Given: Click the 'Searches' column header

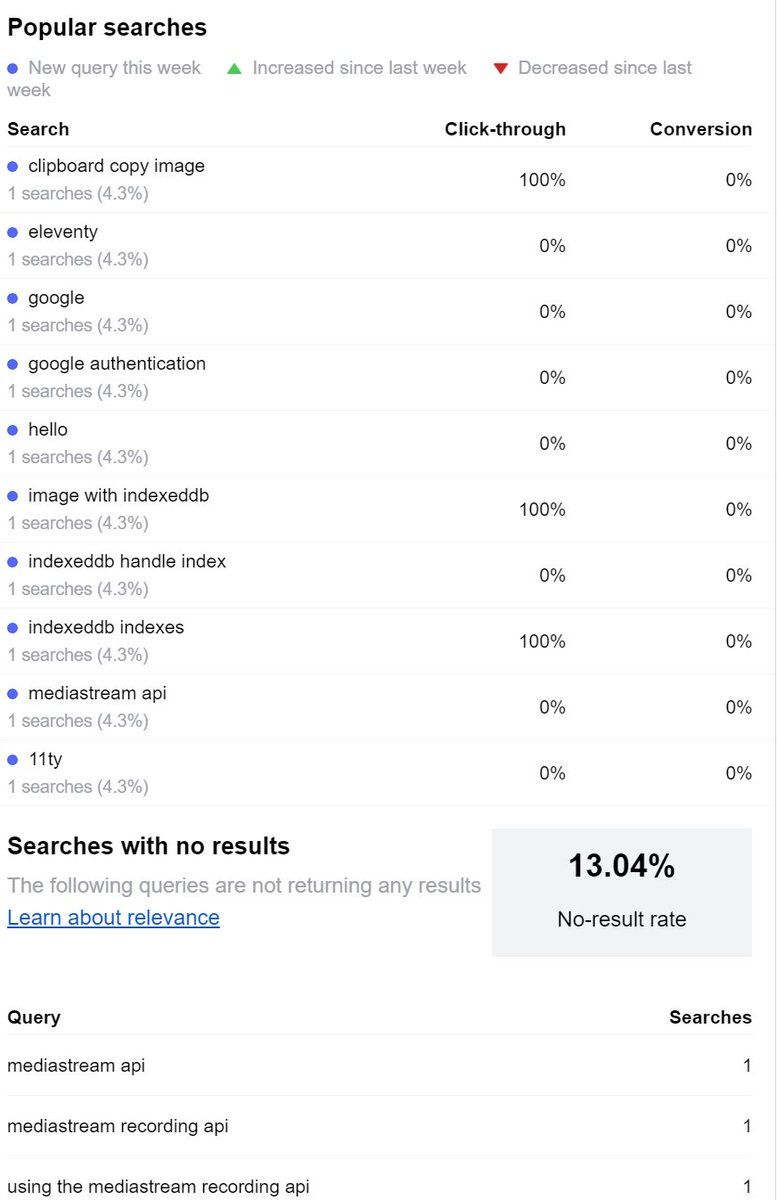Looking at the screenshot, I should (x=710, y=1017).
